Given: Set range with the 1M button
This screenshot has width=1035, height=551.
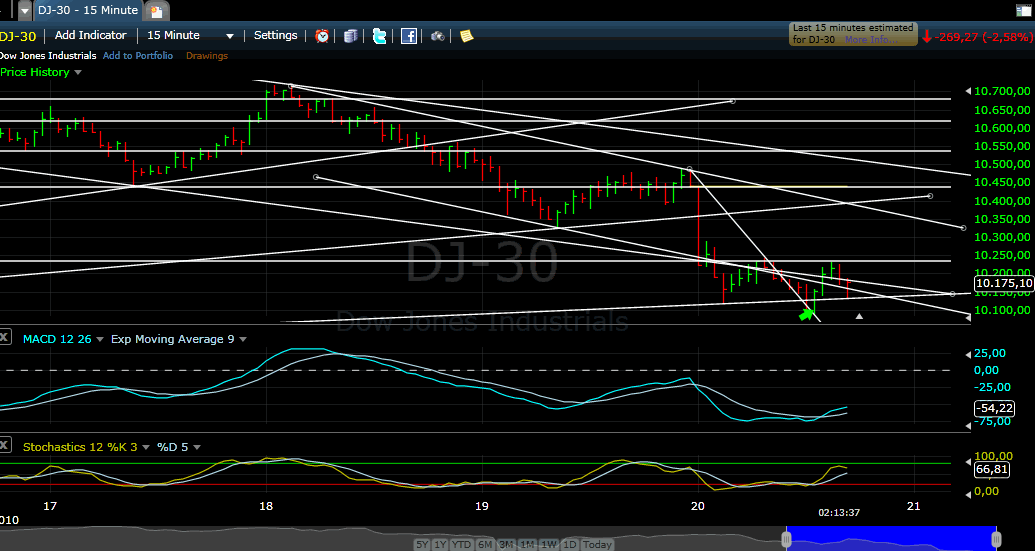Looking at the screenshot, I should click(527, 544).
